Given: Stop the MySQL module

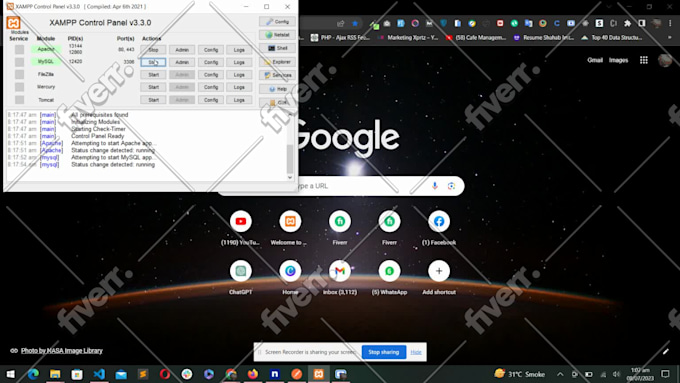Looking at the screenshot, I should click(153, 62).
